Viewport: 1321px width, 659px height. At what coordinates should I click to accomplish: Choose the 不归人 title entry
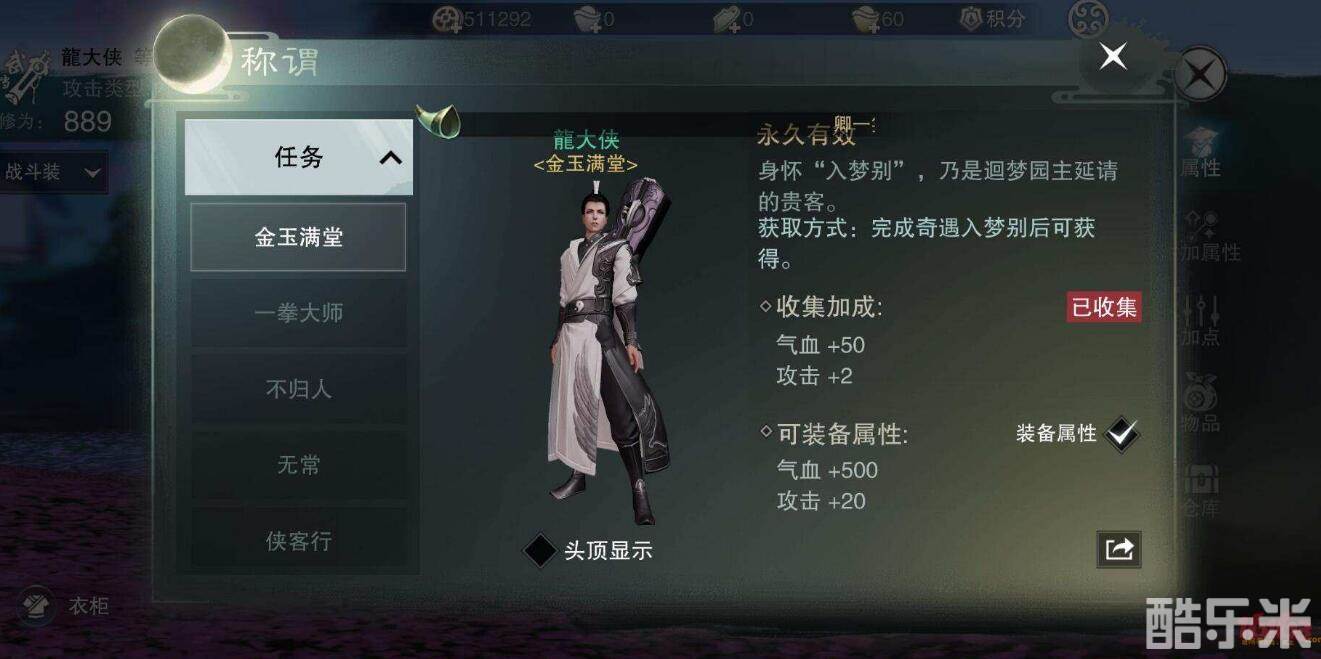[298, 389]
